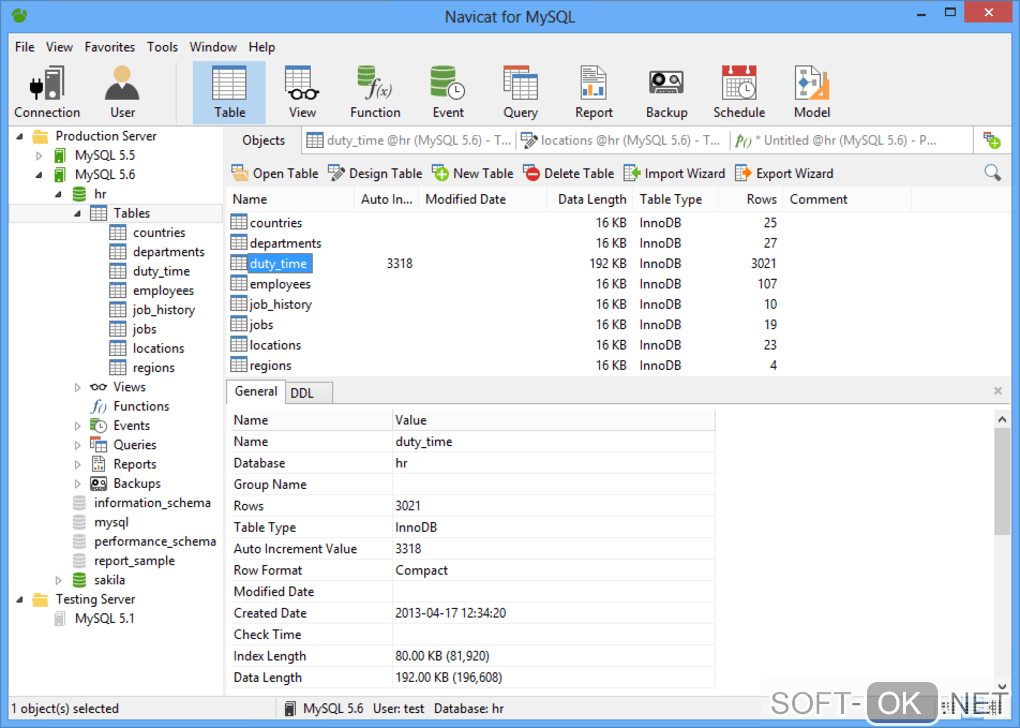Screen dimensions: 1020x728
Task: Open the Model toolbar icon
Action: [x=812, y=92]
